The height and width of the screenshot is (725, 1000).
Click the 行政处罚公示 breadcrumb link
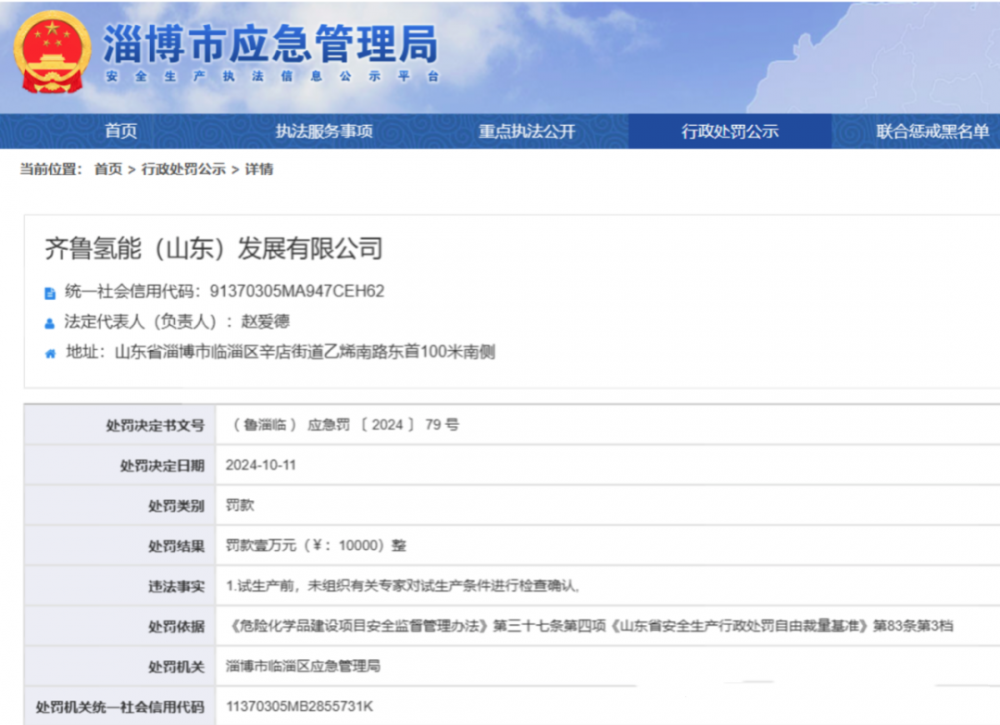point(184,169)
